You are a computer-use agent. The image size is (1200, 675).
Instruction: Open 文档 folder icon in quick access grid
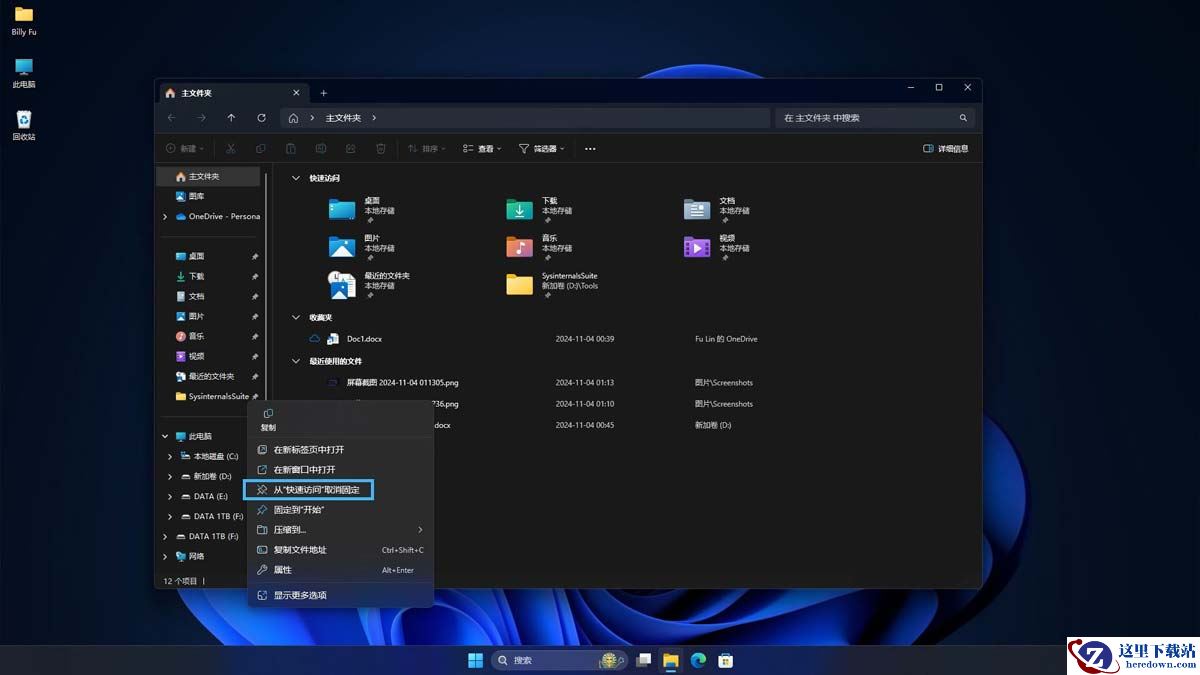[x=697, y=209]
